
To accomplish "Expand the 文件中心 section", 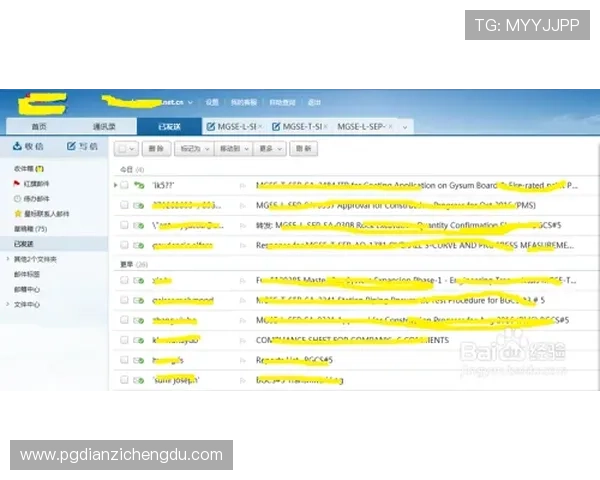I will click(x=8, y=304).
